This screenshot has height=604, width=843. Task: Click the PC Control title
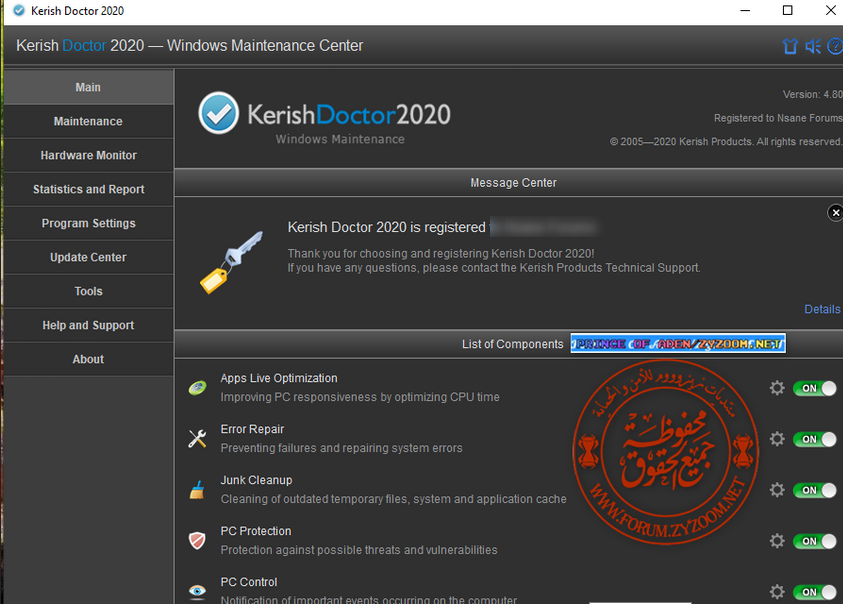coord(248,582)
